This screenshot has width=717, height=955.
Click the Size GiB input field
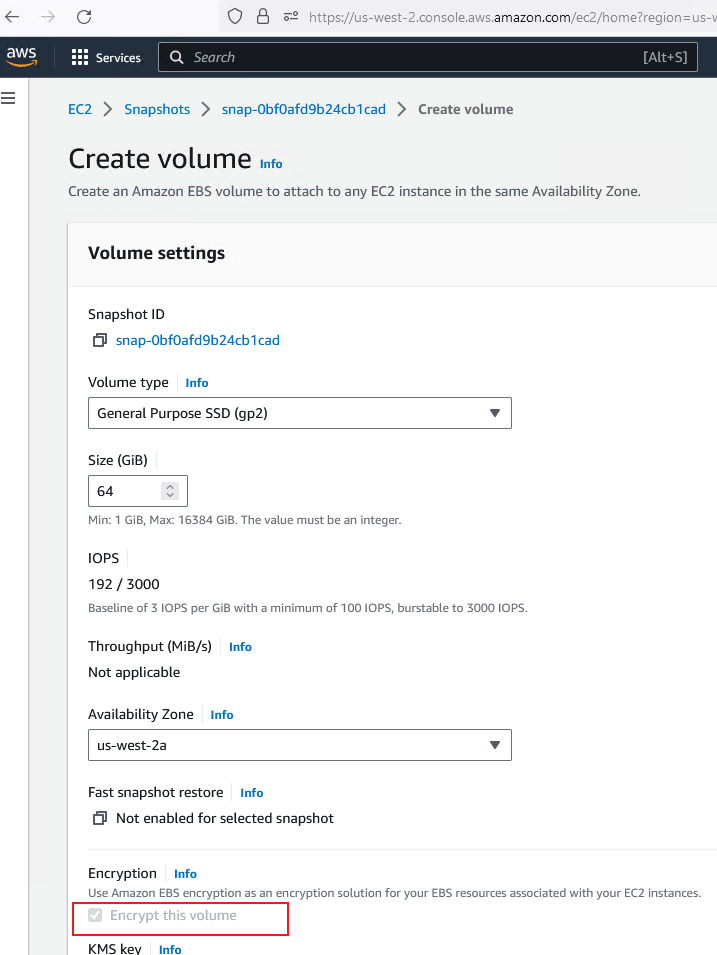coord(125,491)
